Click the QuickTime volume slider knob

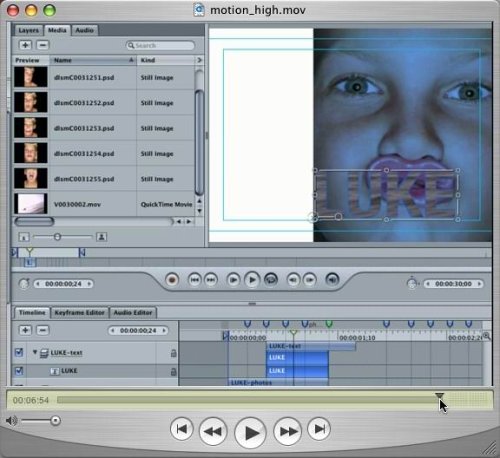pos(55,420)
